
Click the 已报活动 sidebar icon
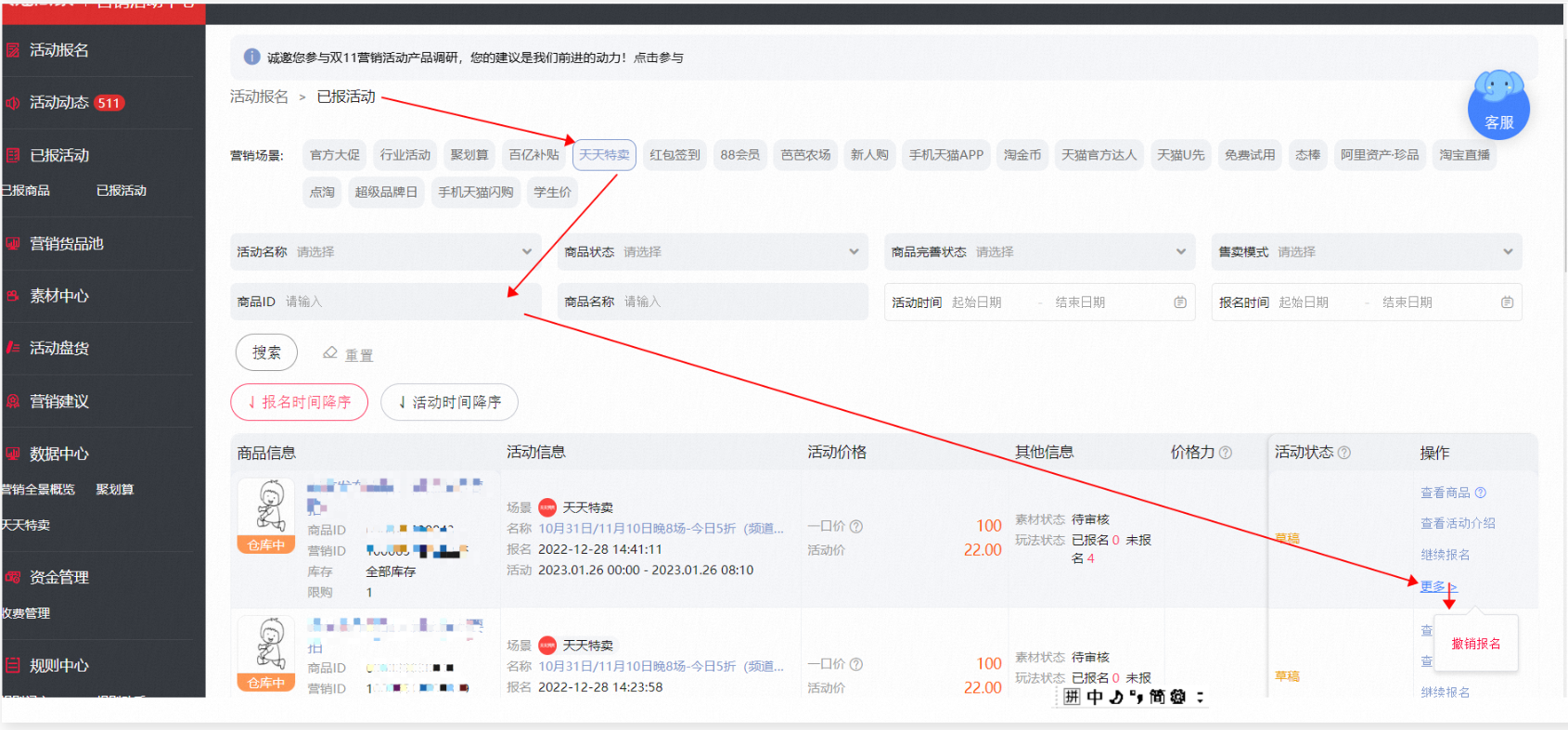tap(13, 155)
